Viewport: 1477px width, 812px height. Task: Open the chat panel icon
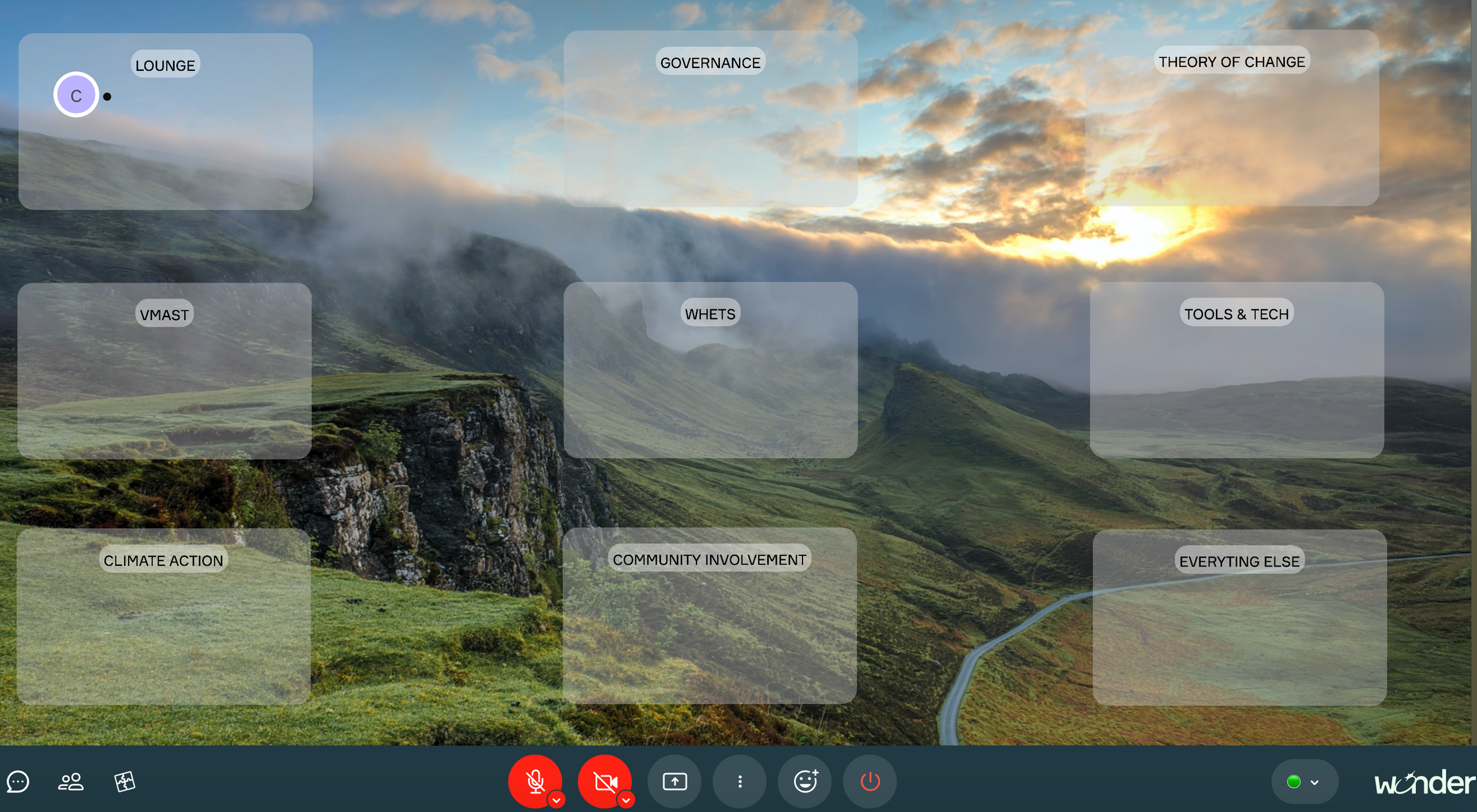click(18, 782)
